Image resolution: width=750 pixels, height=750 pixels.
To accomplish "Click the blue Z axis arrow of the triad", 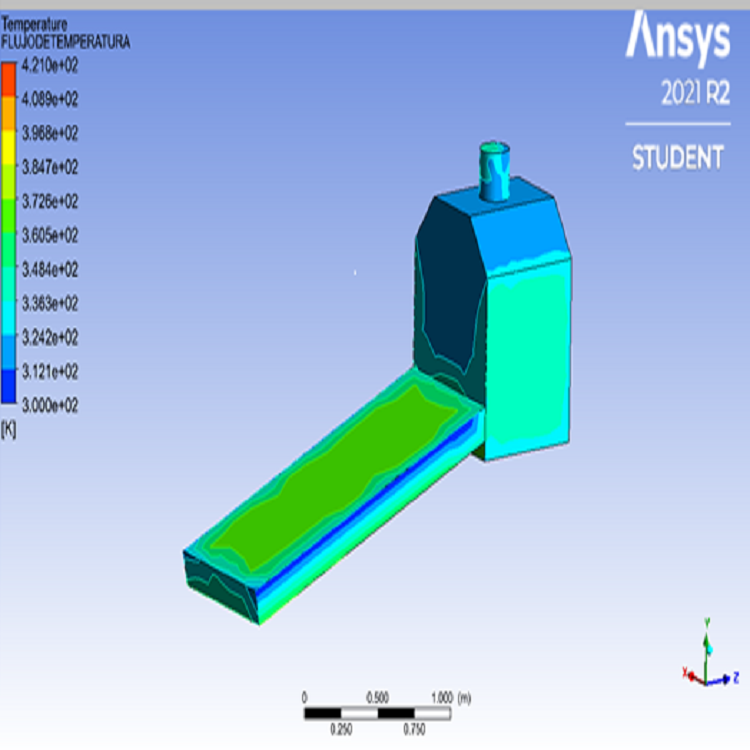I will 724,681.
